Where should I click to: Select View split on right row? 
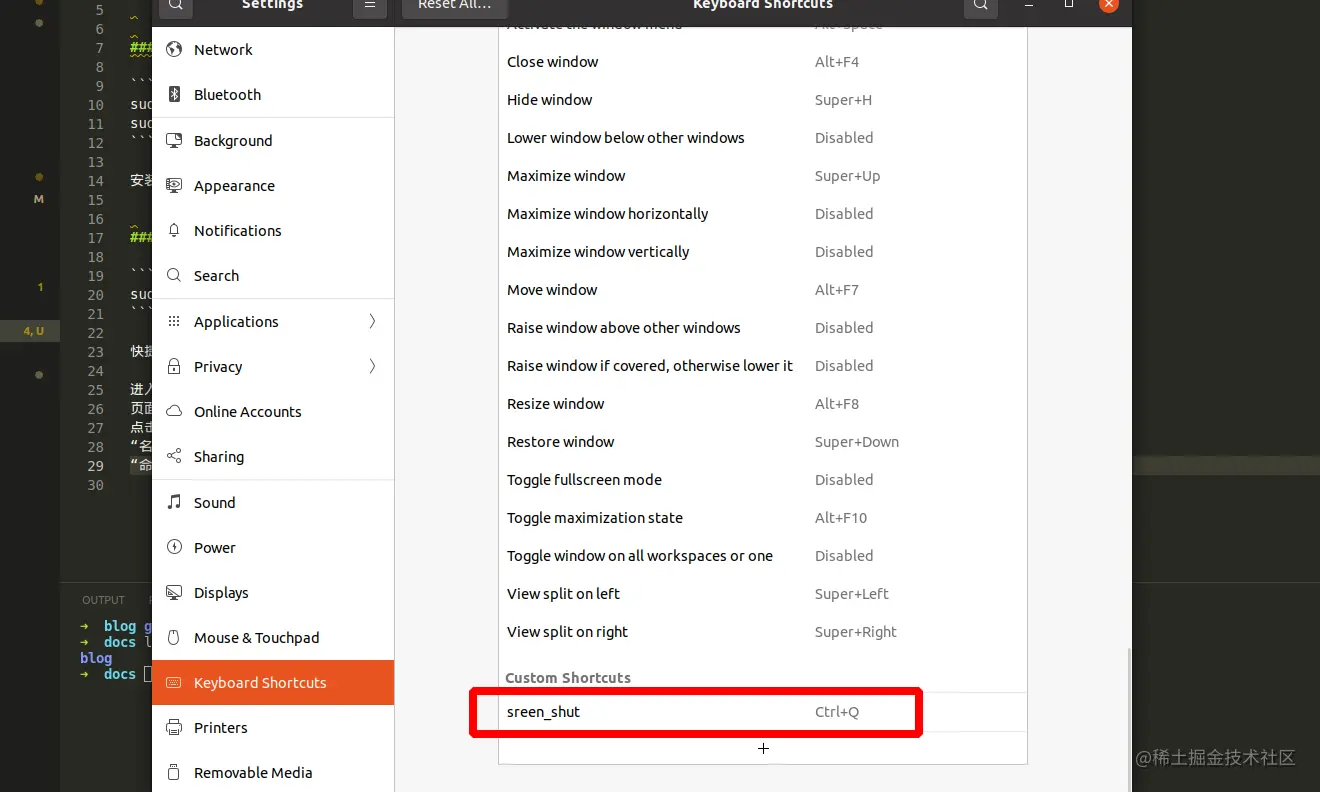coord(763,632)
